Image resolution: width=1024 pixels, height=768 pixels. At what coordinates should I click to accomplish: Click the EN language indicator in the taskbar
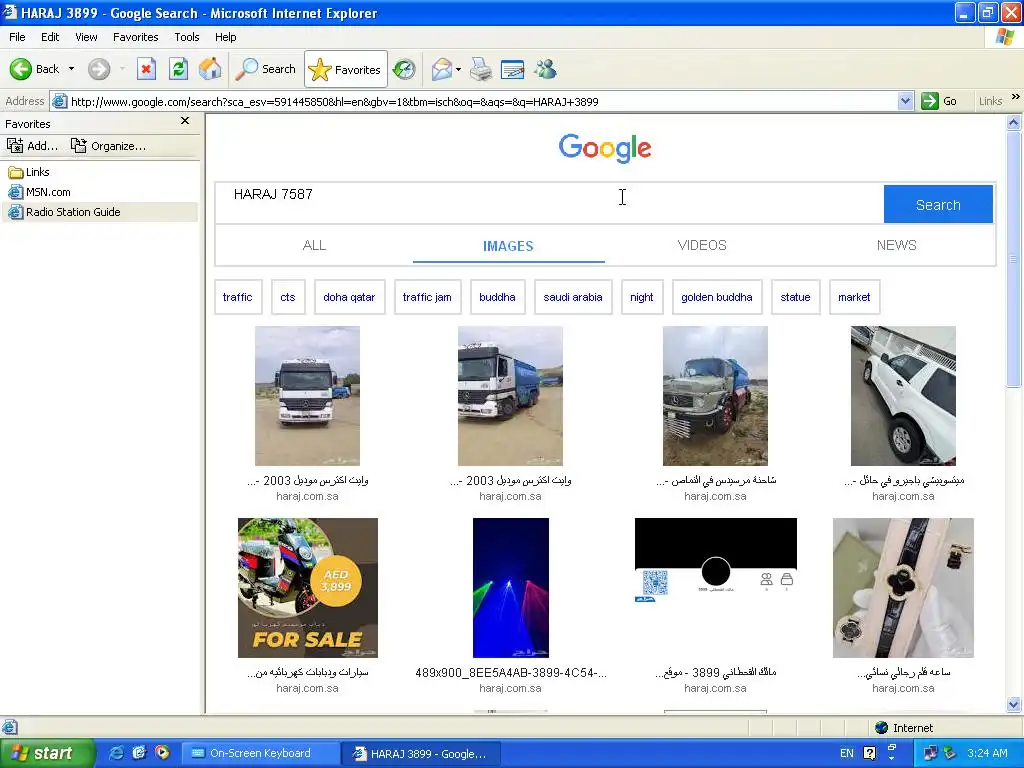pos(846,753)
